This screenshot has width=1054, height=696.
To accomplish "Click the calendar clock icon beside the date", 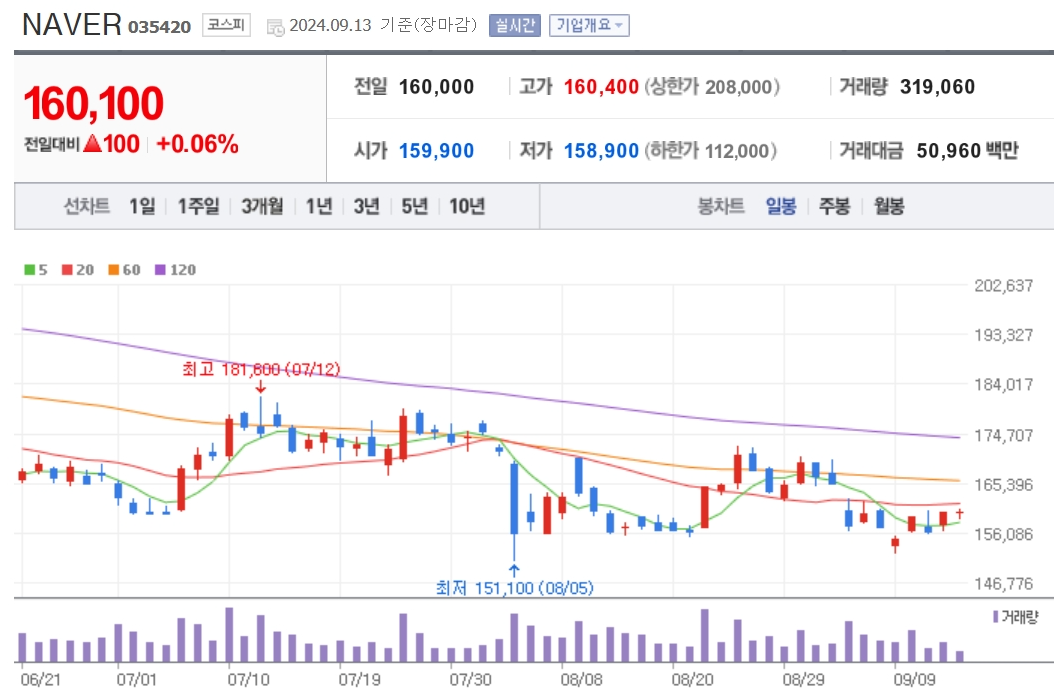I will point(276,28).
